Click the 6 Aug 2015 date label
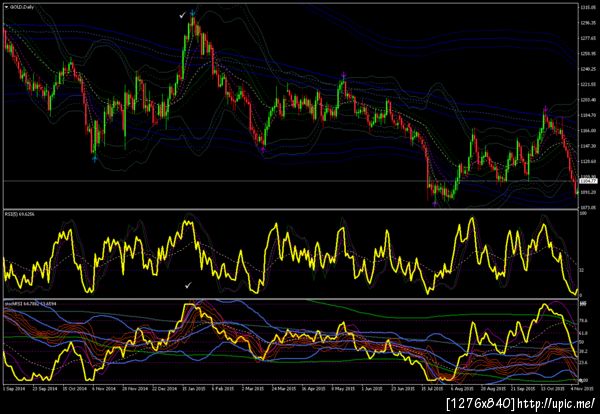This screenshot has height=414, width=600. pos(464,388)
